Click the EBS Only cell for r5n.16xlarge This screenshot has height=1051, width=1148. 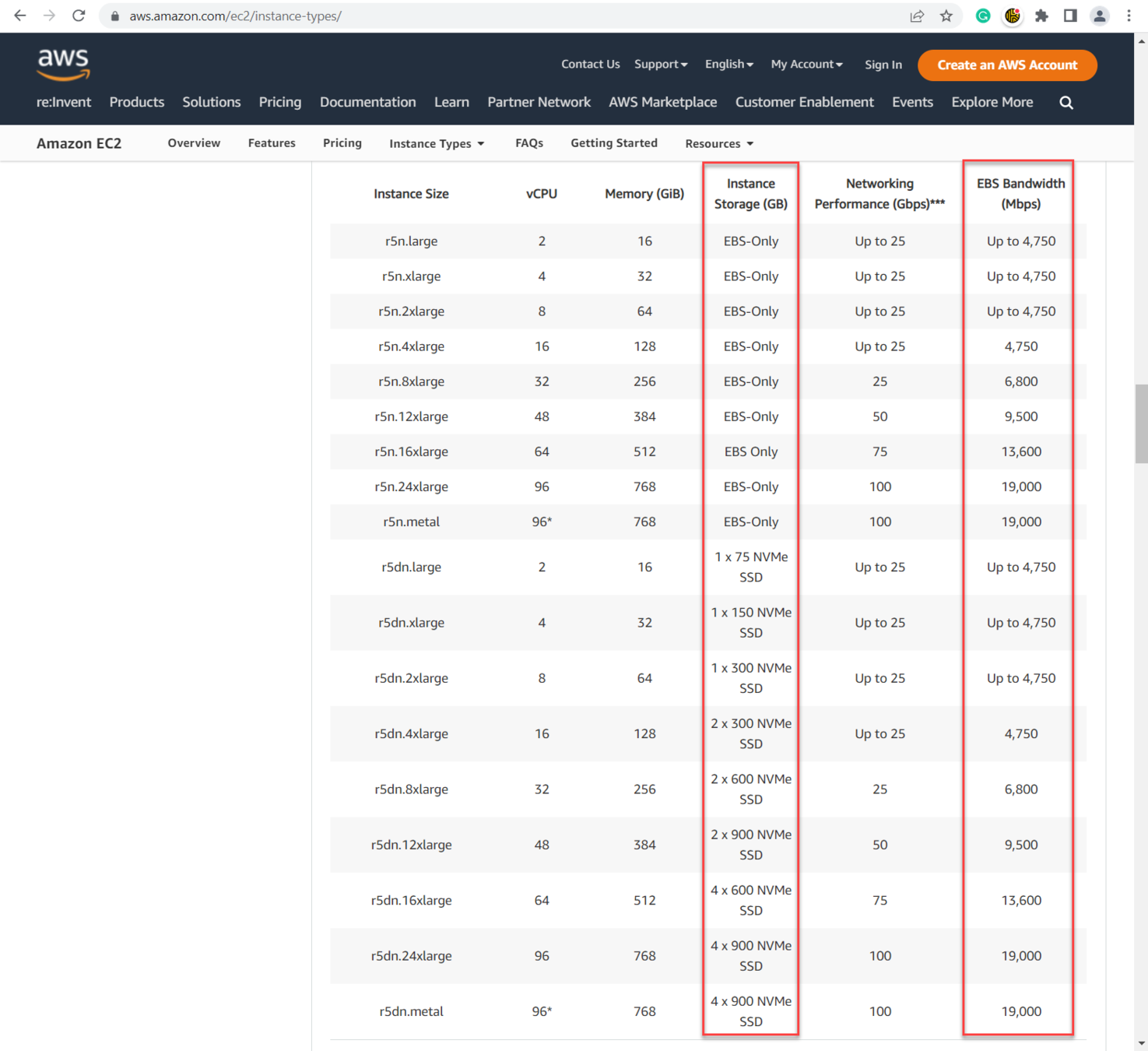coord(751,452)
